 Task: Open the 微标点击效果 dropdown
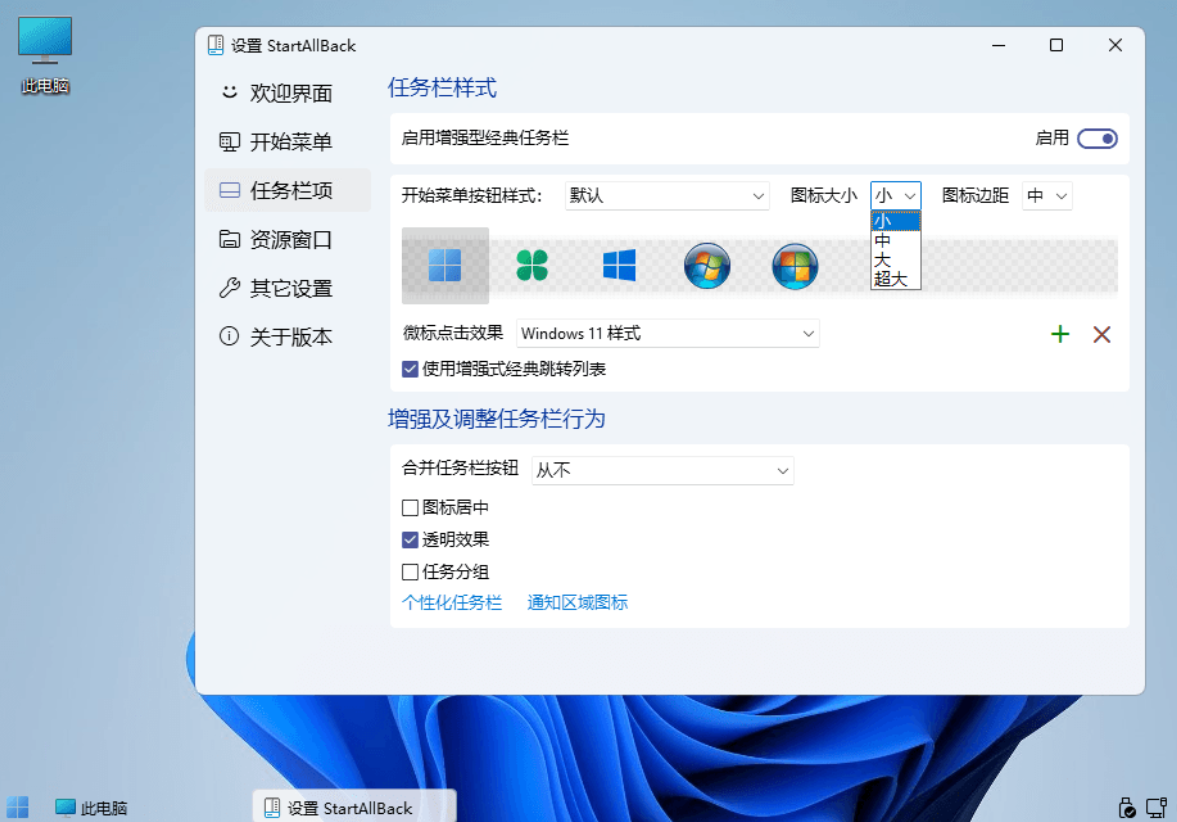tap(667, 333)
